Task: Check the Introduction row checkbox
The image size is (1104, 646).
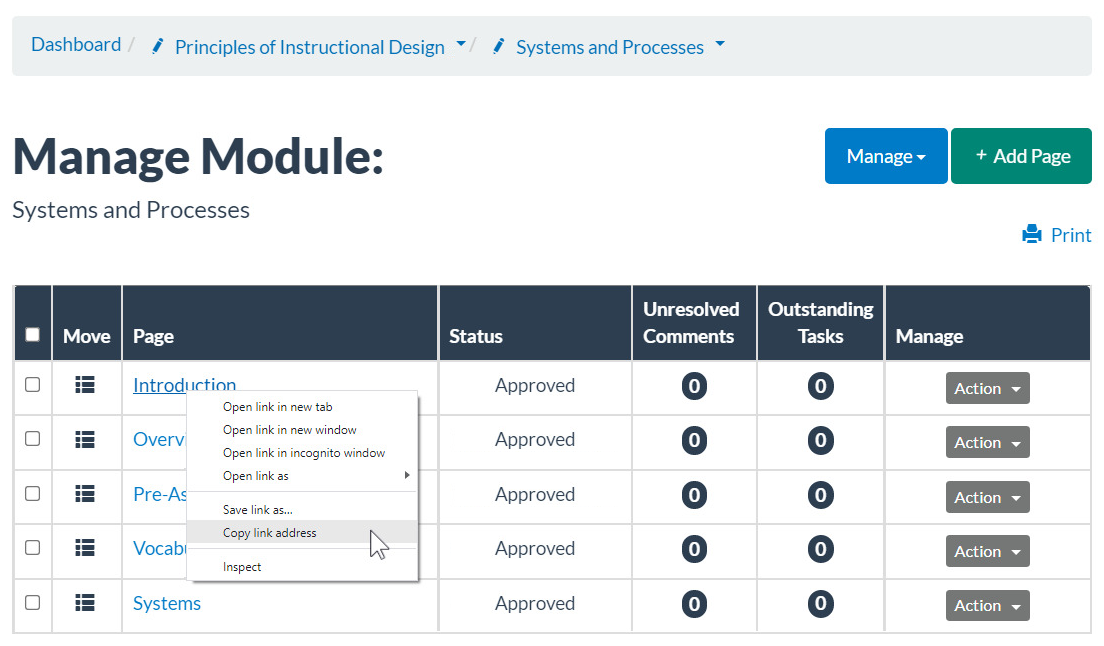Action: coord(32,384)
